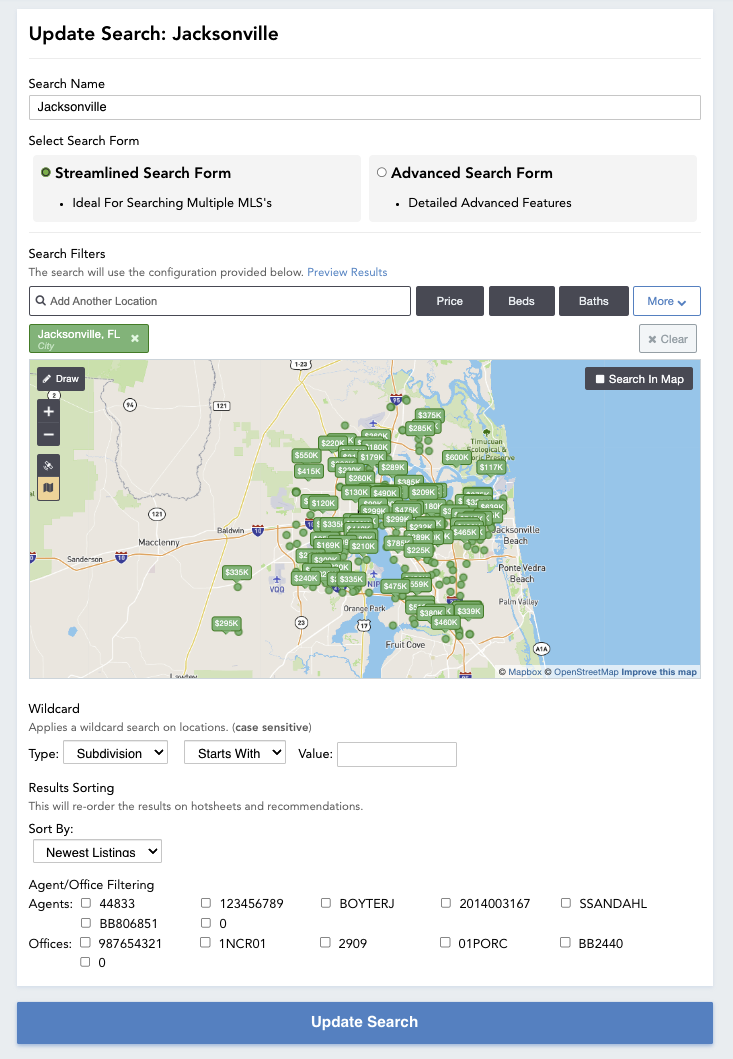Viewport: 733px width, 1059px height.
Task: Enable office 1NCR01 filter
Action: 205,942
